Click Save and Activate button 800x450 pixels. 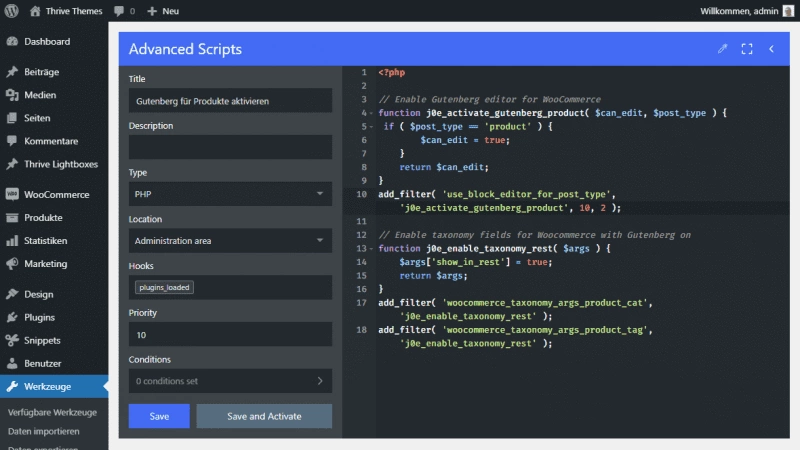264,416
